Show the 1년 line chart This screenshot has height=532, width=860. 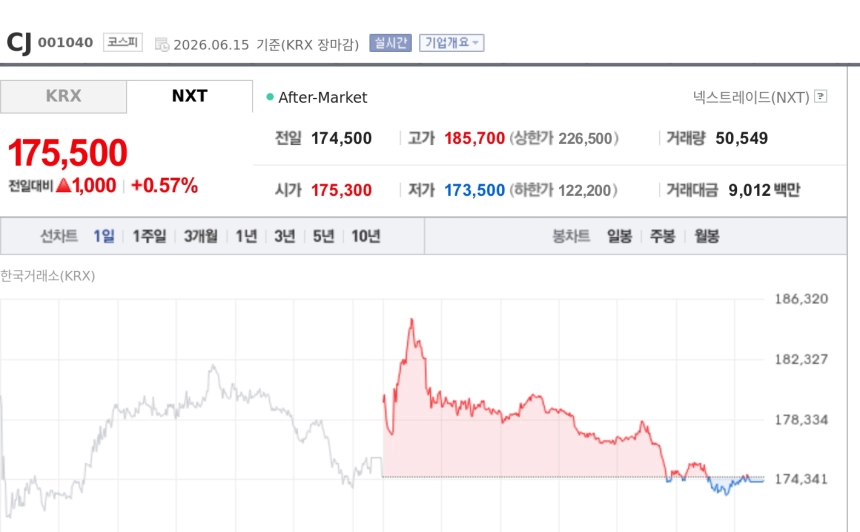[246, 236]
